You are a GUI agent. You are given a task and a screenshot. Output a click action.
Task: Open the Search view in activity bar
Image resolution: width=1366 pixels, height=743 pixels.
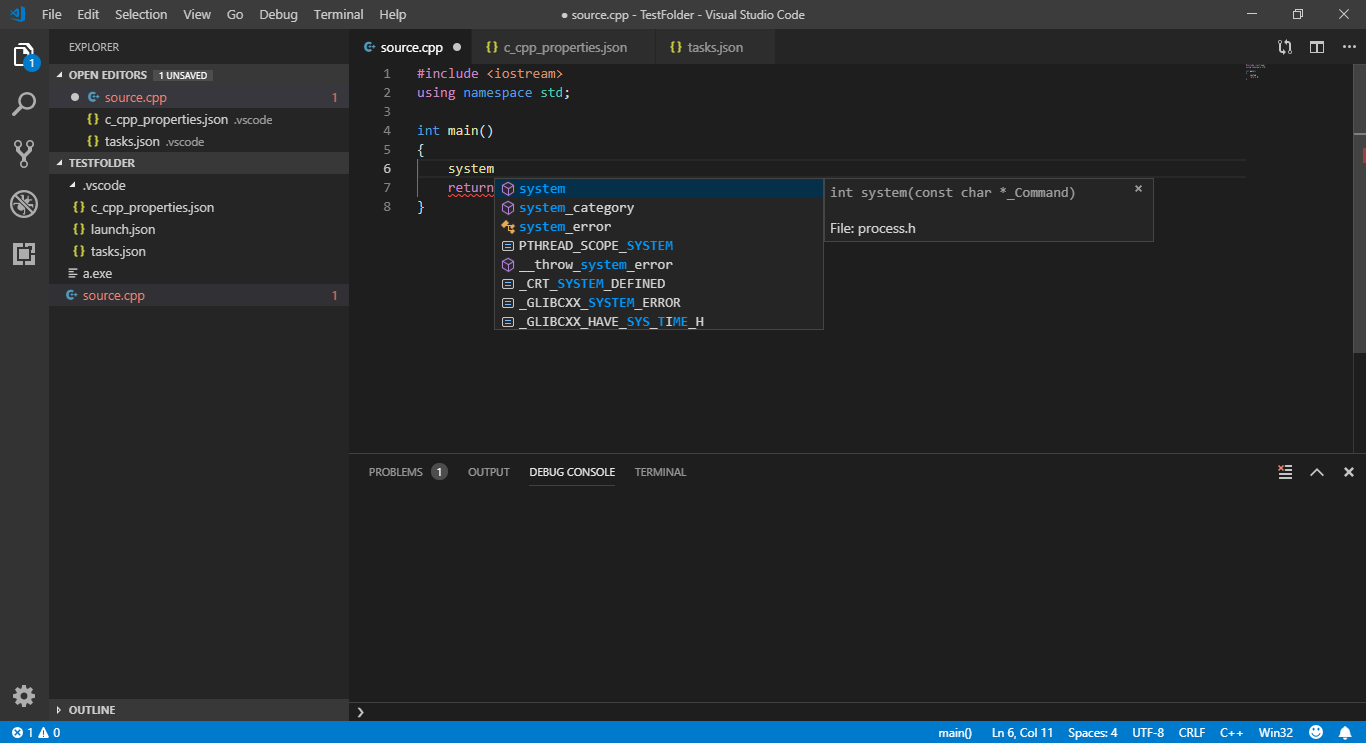(x=24, y=104)
